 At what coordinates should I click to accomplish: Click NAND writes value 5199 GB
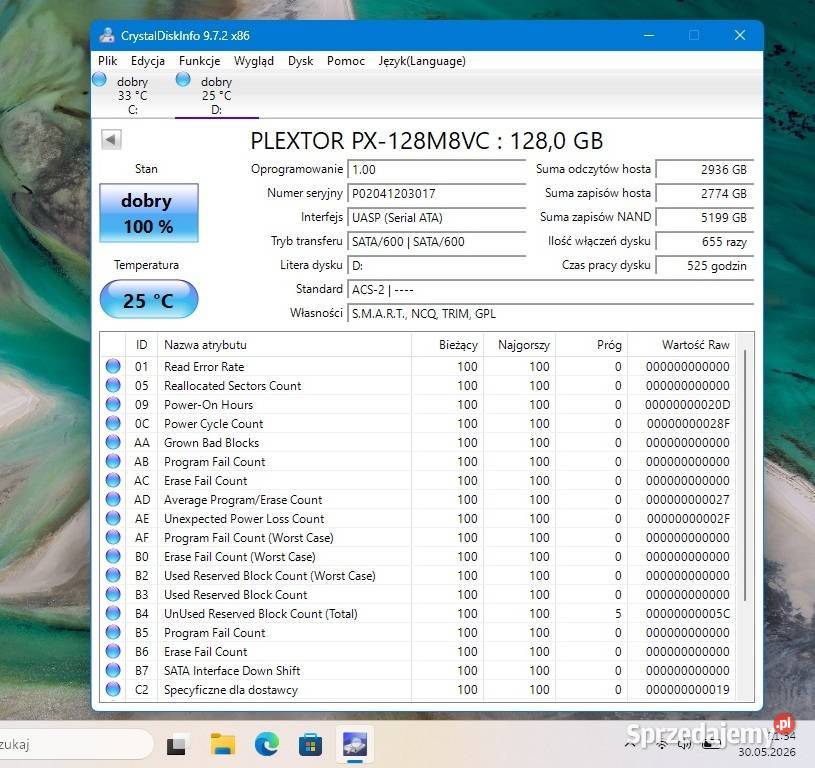coord(704,217)
